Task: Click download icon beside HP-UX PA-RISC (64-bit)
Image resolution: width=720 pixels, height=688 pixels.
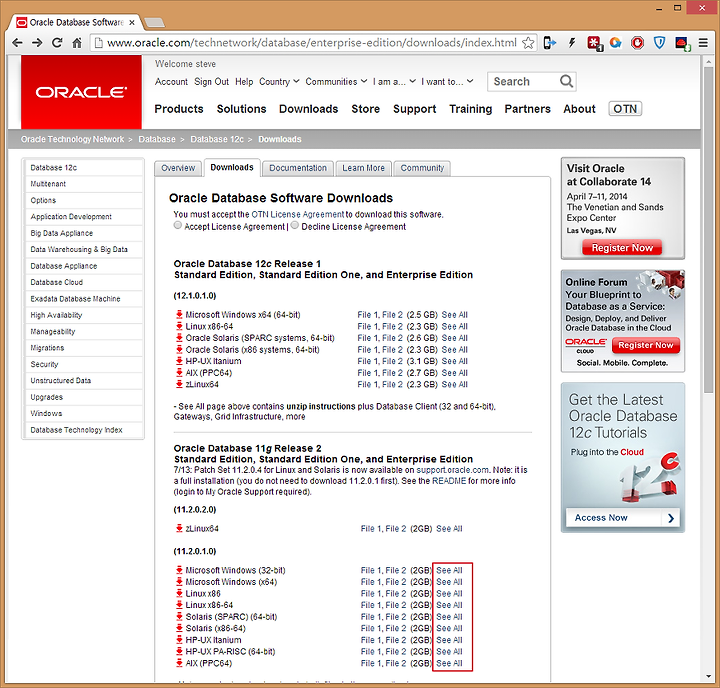Action: [179, 651]
